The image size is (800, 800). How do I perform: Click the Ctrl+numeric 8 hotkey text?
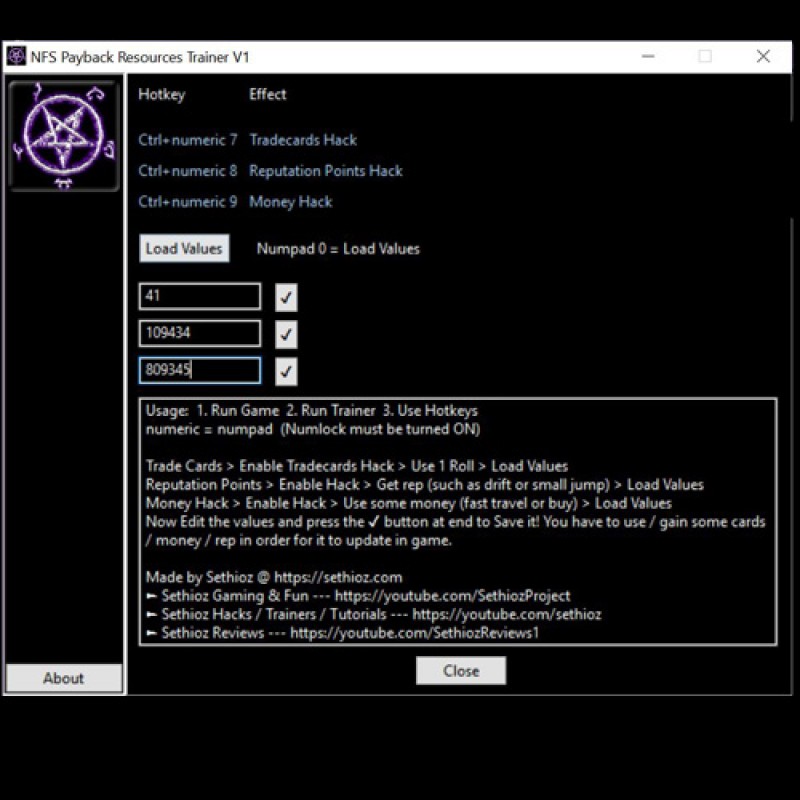tap(188, 170)
